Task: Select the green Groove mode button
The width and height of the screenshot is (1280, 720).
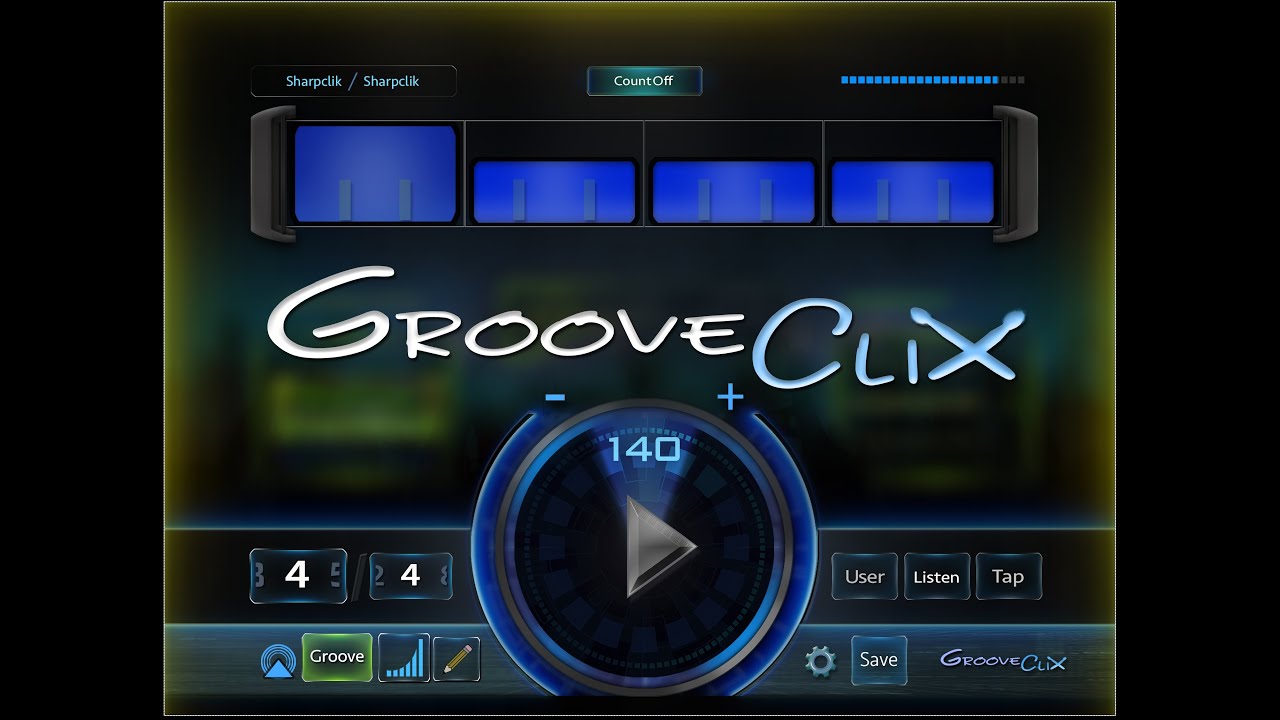Action: [337, 657]
